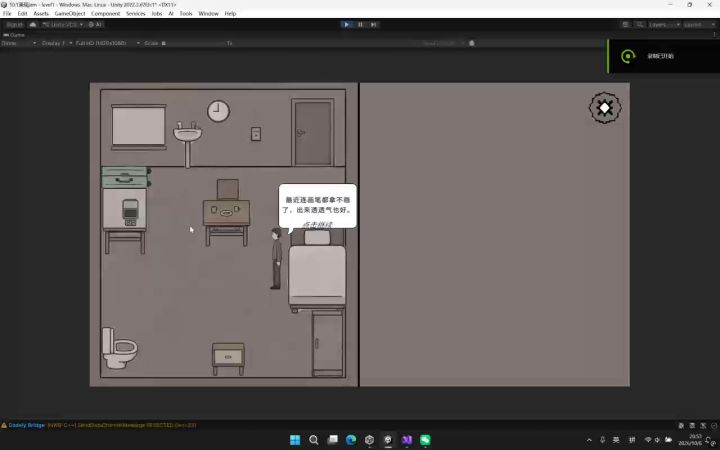The width and height of the screenshot is (720, 450).
Task: Open the GameObject menu
Action: [x=70, y=13]
